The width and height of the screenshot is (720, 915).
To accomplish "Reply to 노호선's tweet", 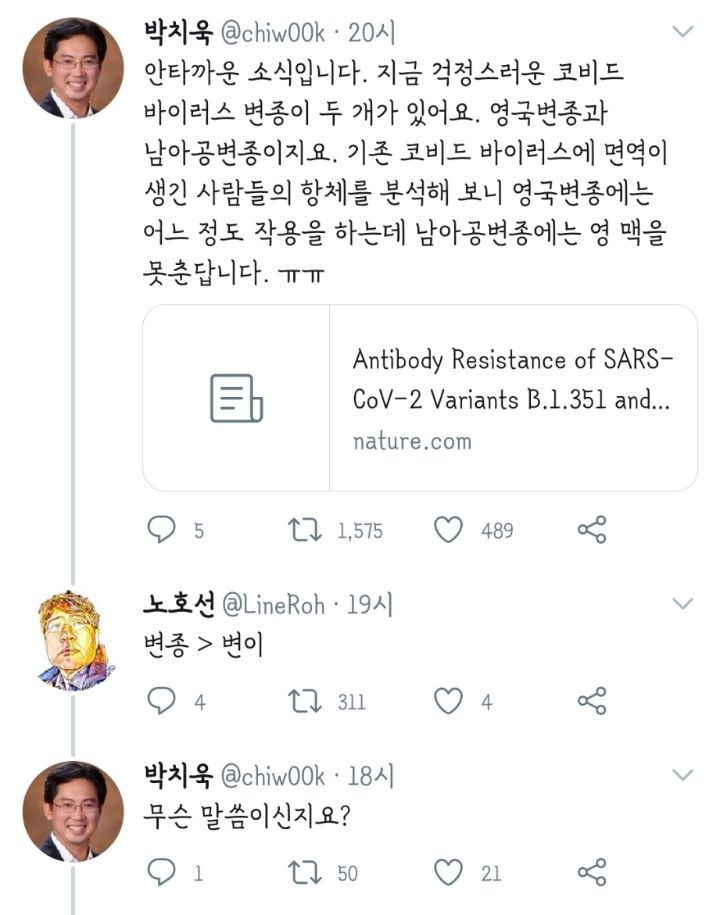I will [162, 701].
